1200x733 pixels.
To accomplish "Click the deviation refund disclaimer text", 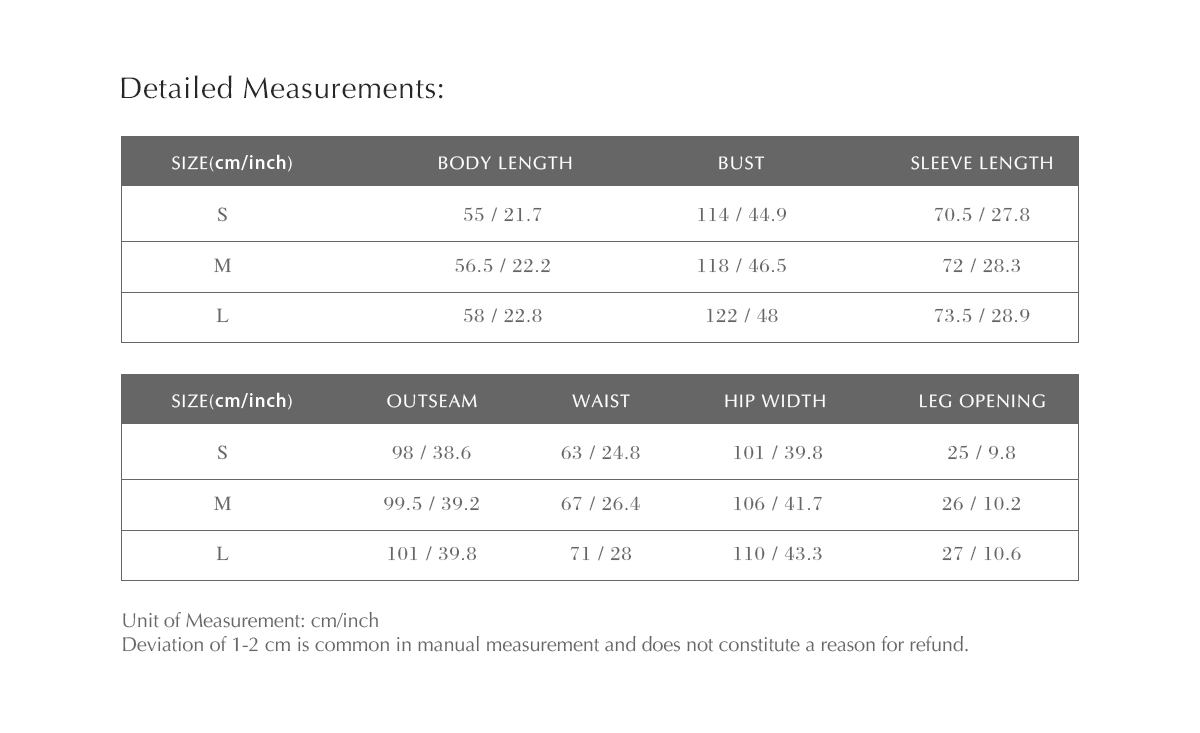I will pos(545,645).
